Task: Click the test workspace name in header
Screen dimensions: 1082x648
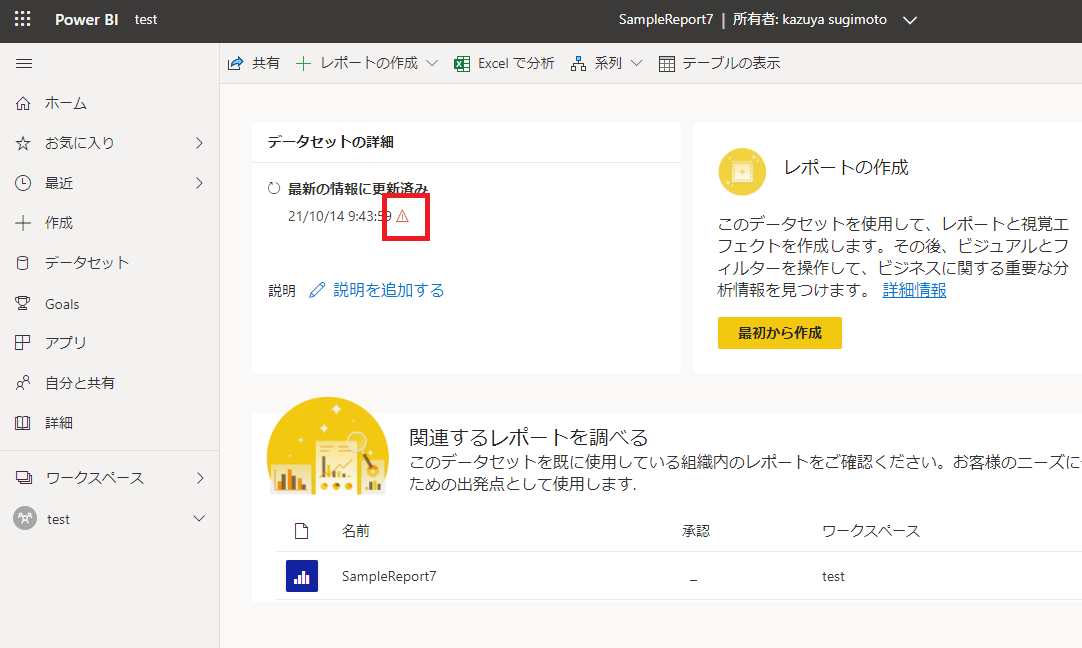Action: pos(146,19)
